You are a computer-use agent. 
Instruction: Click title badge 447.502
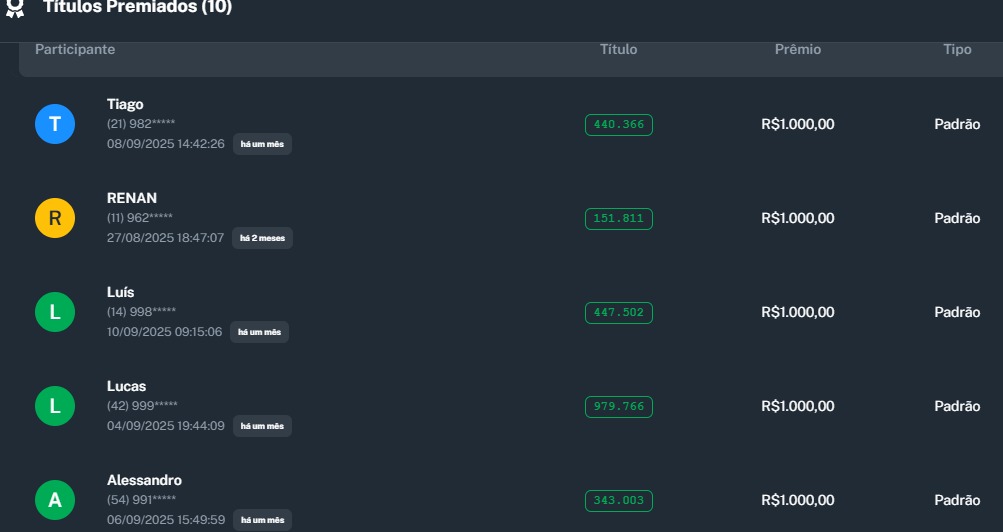618,313
